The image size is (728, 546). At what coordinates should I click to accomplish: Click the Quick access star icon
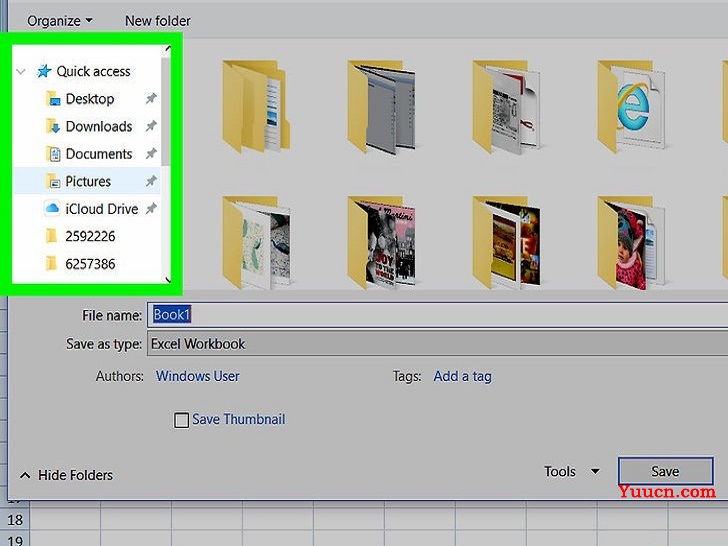pos(44,71)
